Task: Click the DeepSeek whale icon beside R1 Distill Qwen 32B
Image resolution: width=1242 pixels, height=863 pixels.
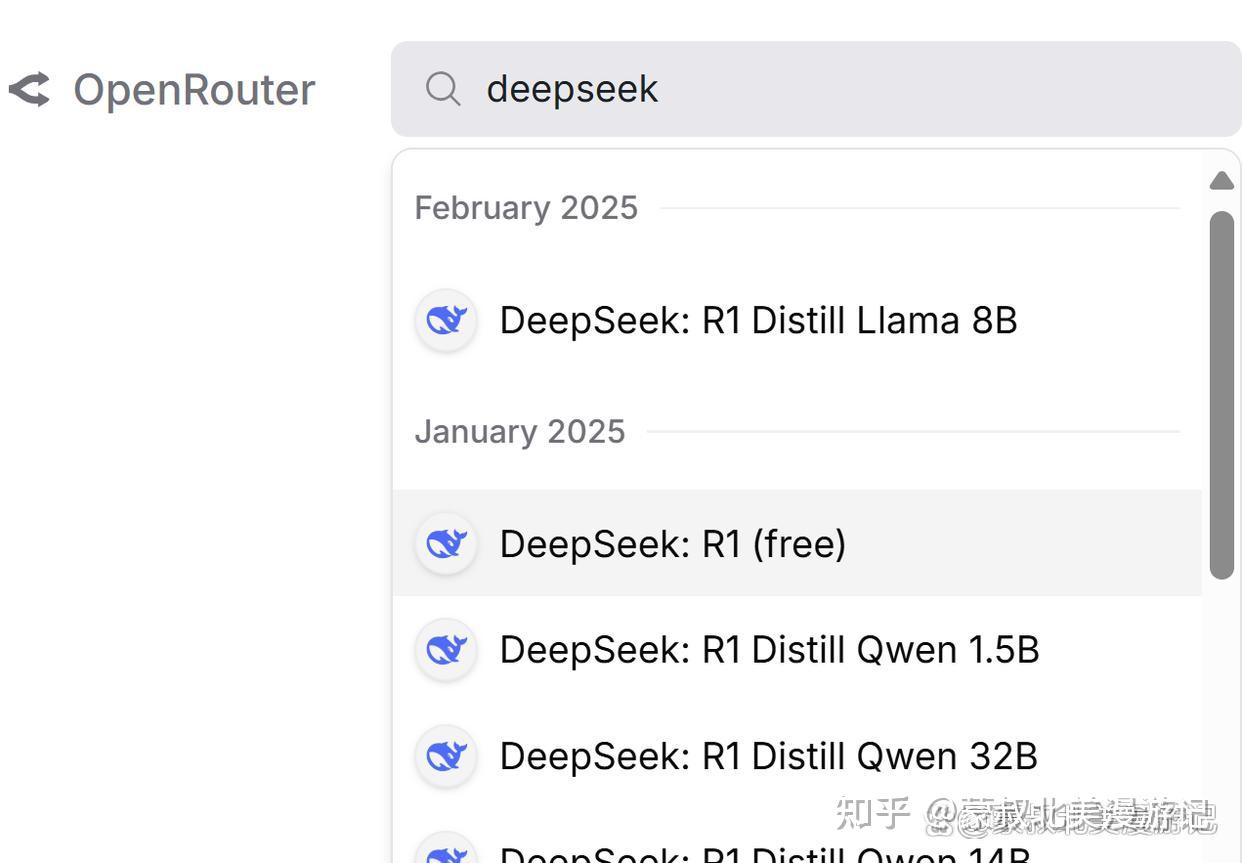Action: point(446,756)
